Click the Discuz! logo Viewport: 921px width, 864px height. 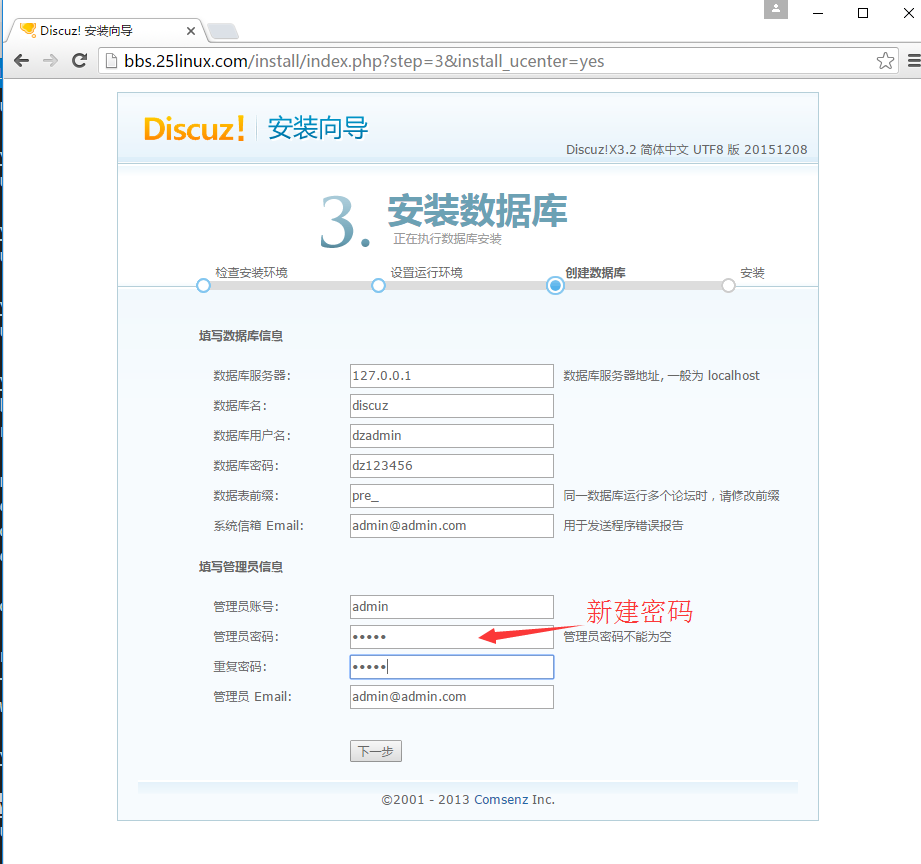(x=194, y=129)
